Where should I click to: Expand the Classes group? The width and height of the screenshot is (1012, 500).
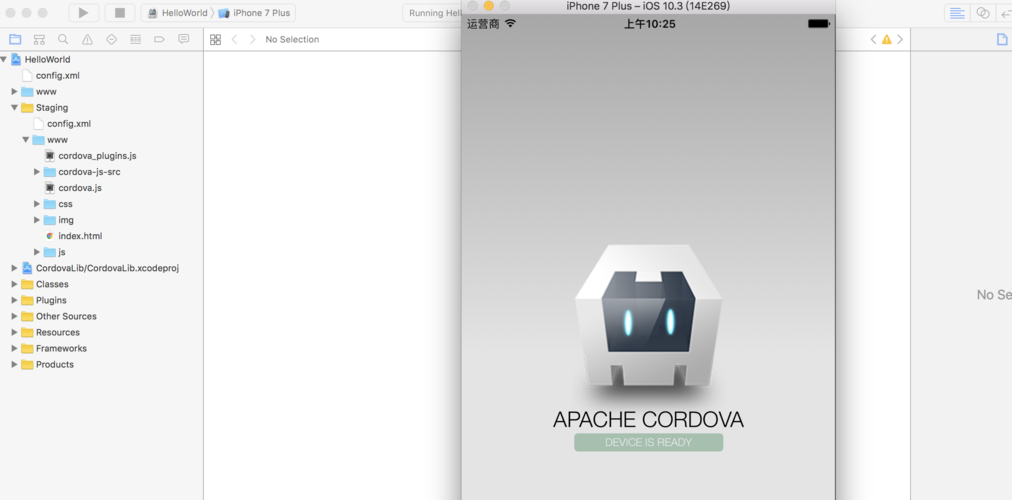pyautogui.click(x=14, y=284)
